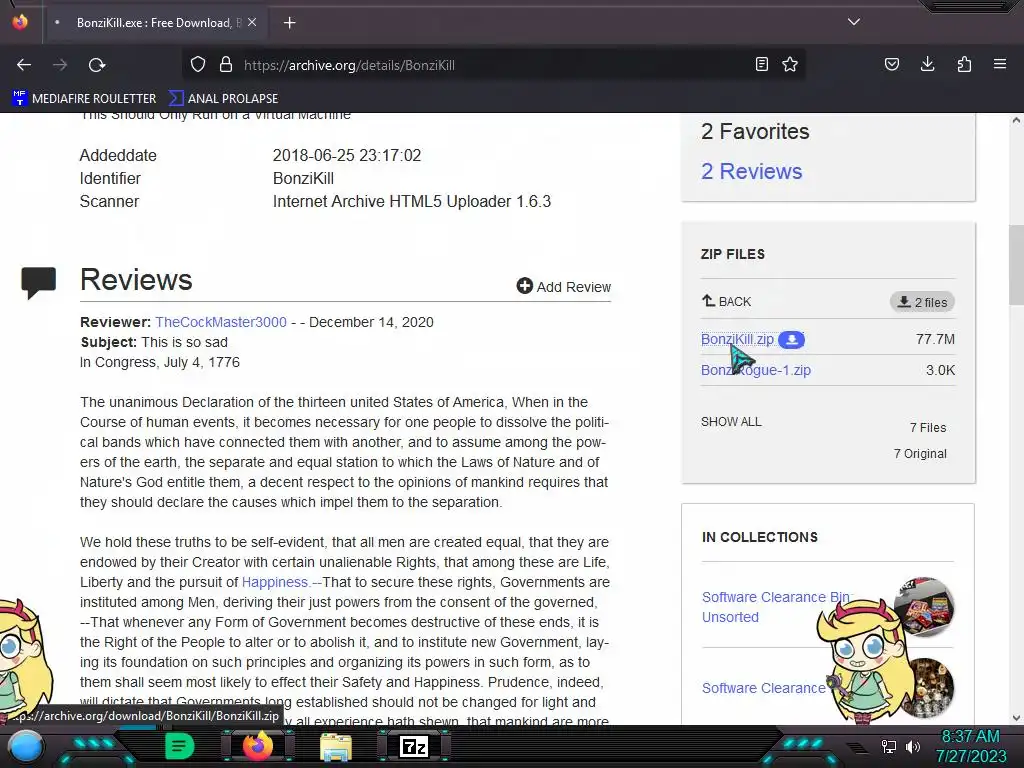View site security lock information

click(226, 65)
